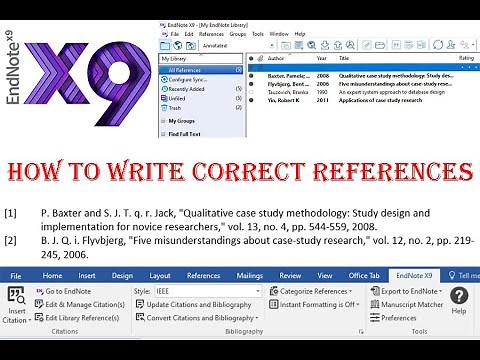The width and height of the screenshot is (480, 360).
Task: Click the paperclip attachment column icon
Action: (x=260, y=58)
